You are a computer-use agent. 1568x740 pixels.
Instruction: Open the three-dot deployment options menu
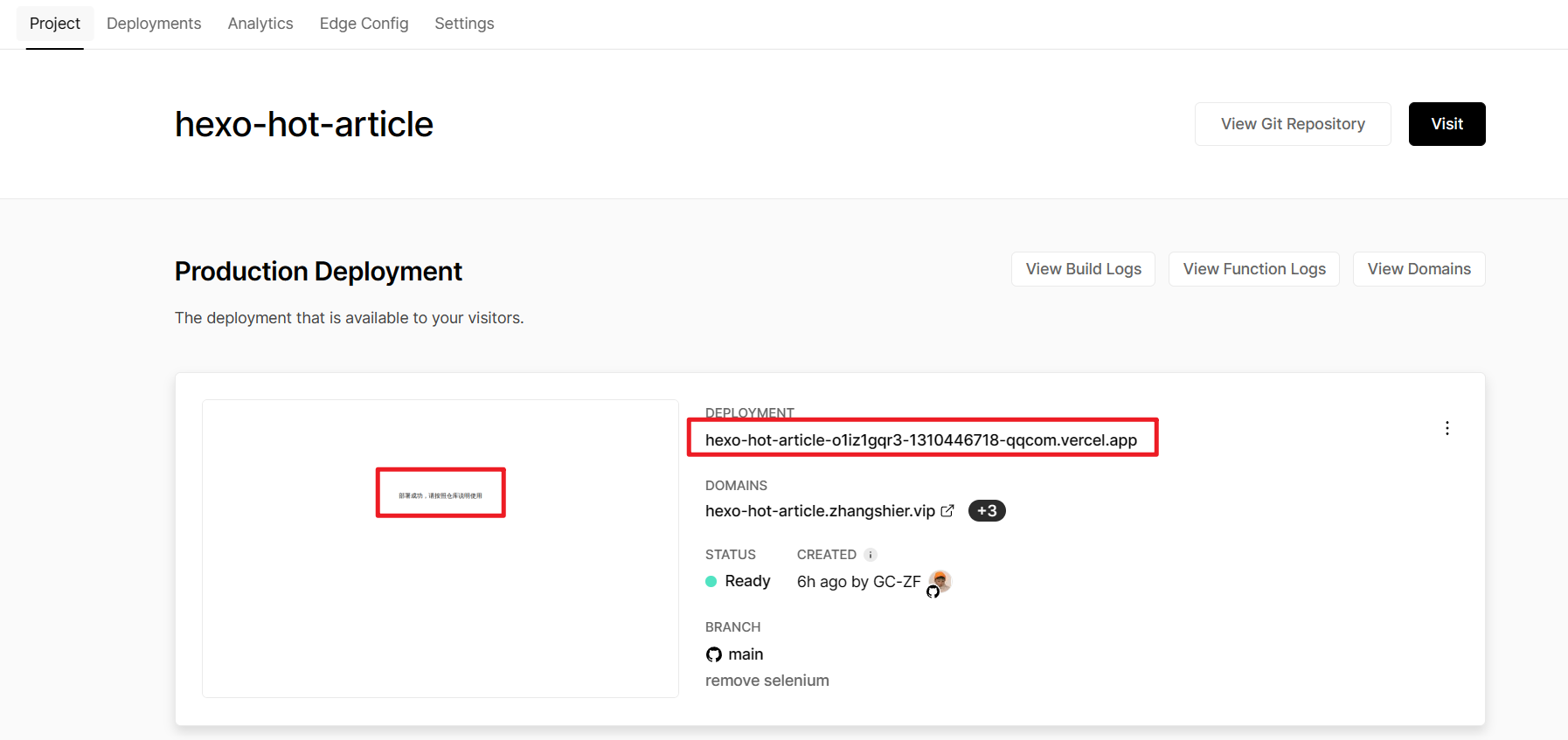(1447, 428)
